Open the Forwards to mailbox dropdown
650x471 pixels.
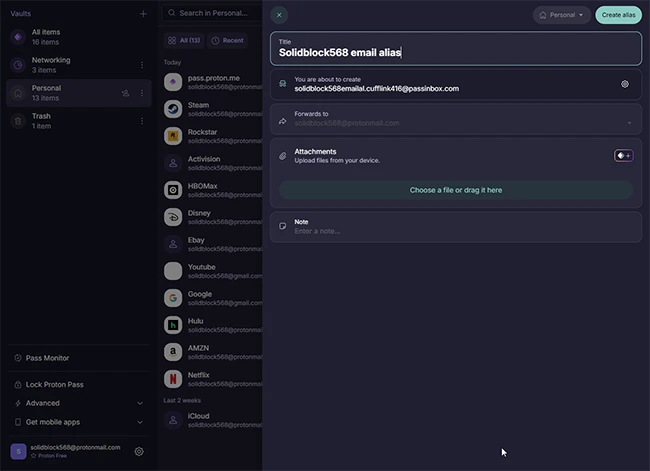629,123
